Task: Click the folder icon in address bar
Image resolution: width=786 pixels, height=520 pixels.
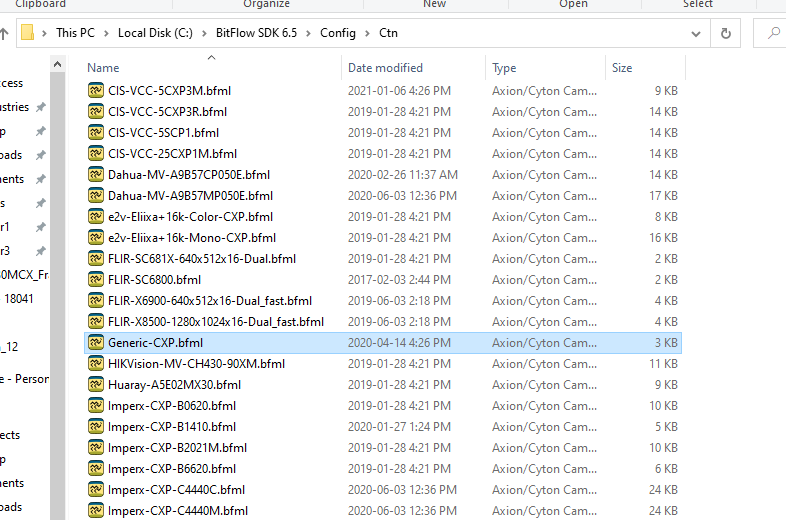Action: 28,33
